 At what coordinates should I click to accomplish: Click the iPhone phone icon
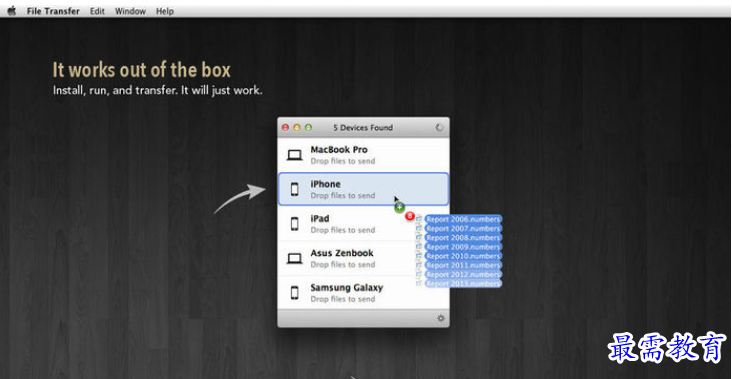[x=295, y=189]
